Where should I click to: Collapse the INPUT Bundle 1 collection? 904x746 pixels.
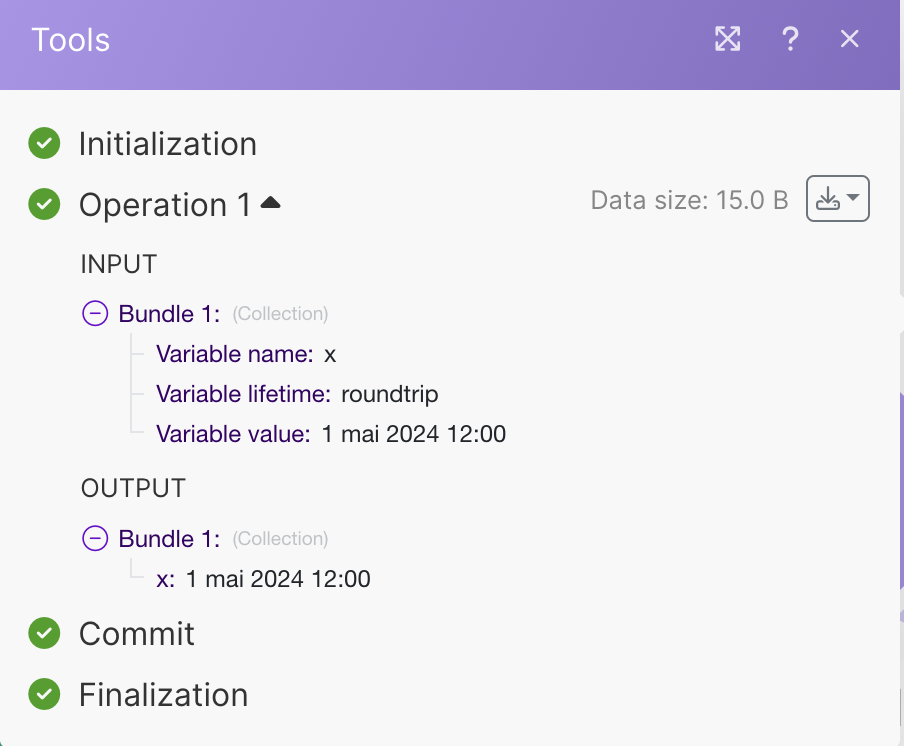click(x=95, y=314)
